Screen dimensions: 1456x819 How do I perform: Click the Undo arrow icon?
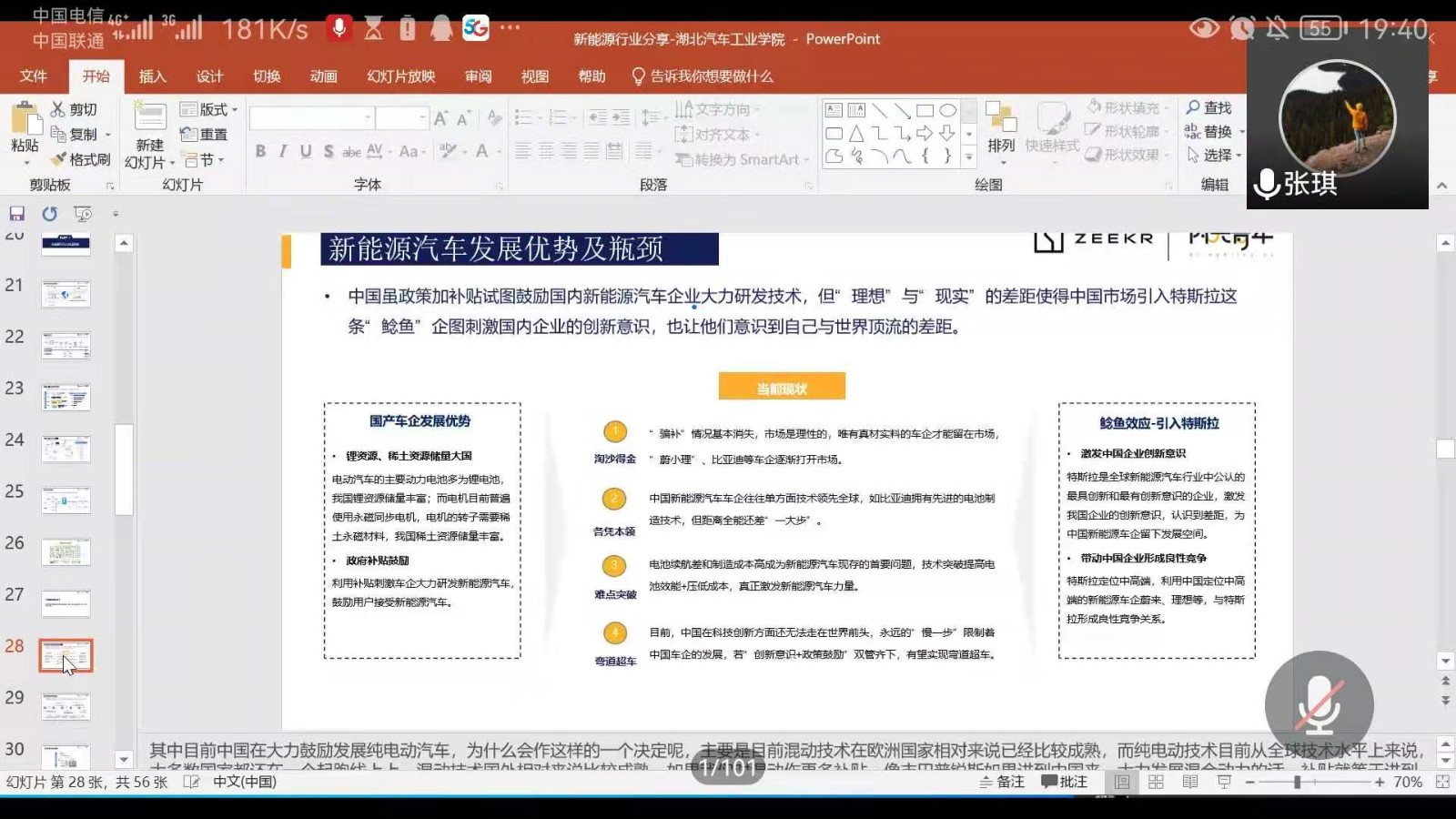click(x=49, y=214)
